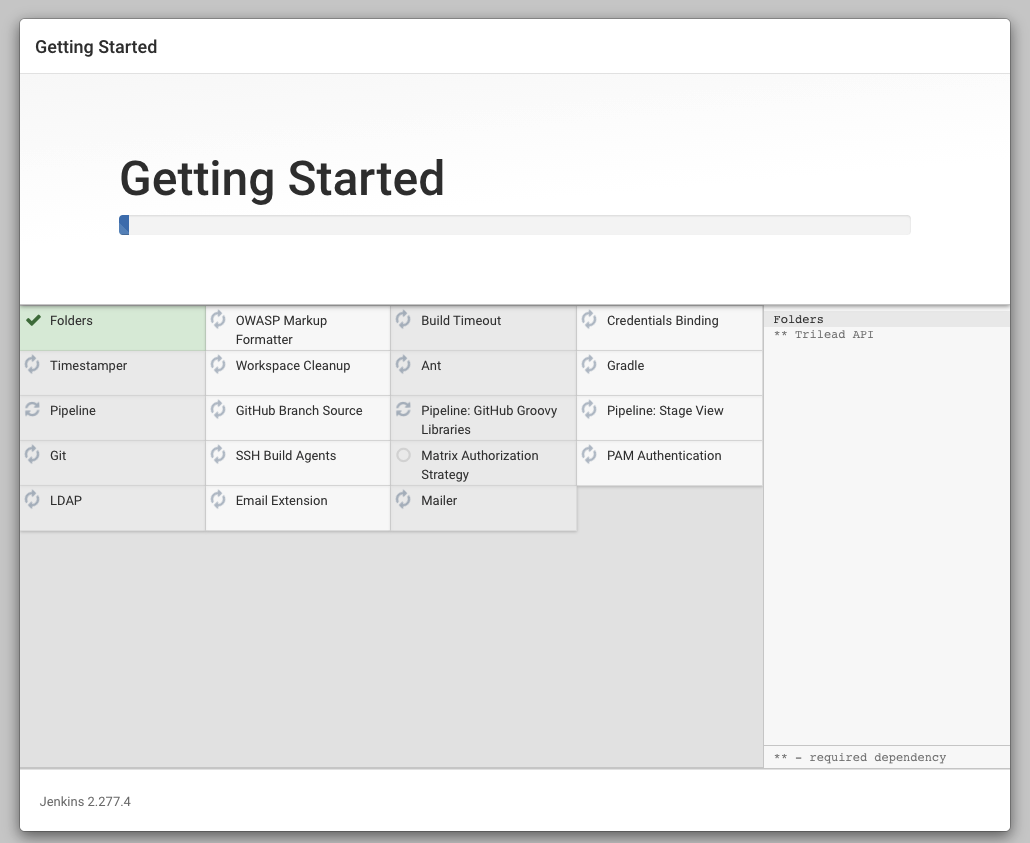This screenshot has height=843, width=1030.
Task: Click the Jenkins 2.277.4 version text
Action: (x=85, y=802)
